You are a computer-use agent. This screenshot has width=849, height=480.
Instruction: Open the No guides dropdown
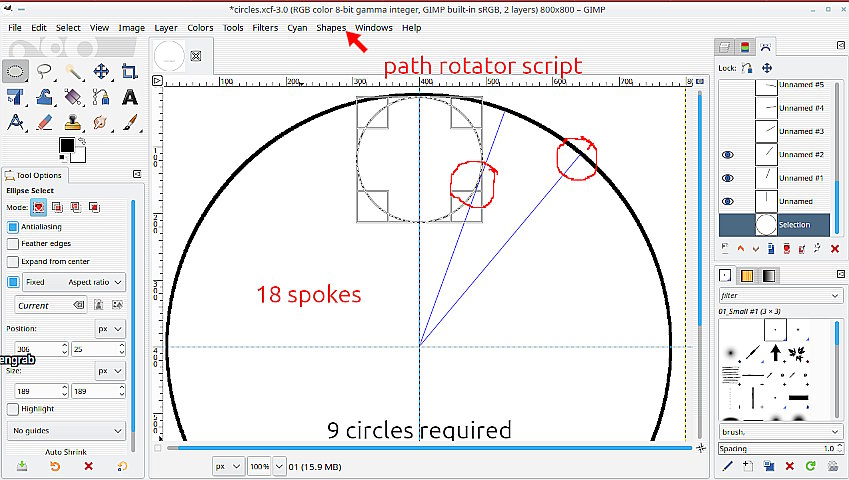tap(67, 431)
